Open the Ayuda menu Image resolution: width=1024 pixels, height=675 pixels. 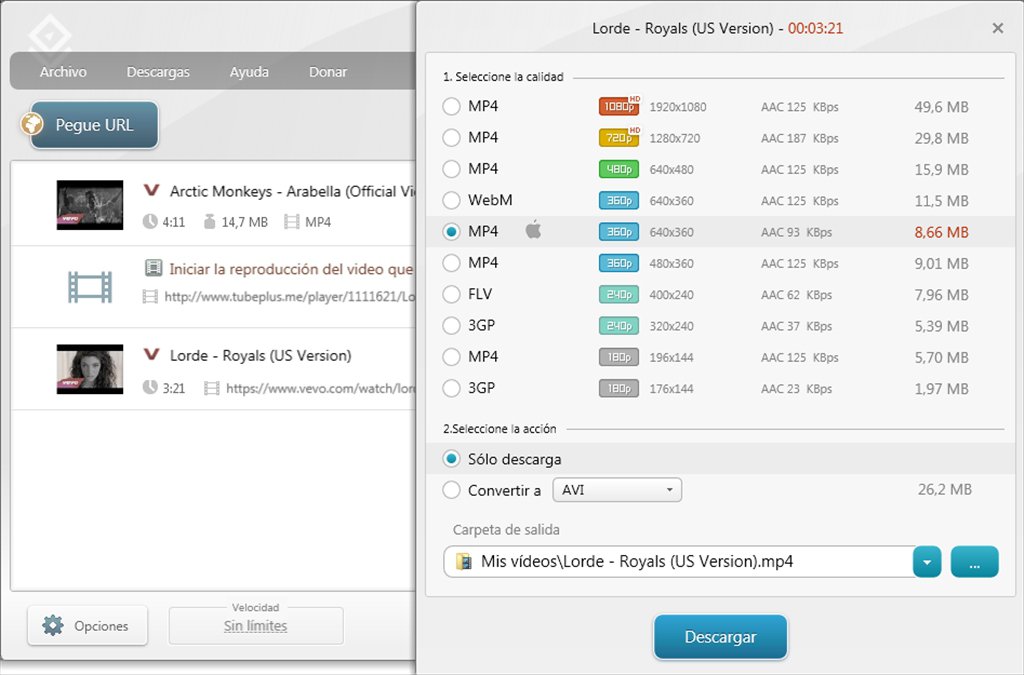tap(249, 72)
